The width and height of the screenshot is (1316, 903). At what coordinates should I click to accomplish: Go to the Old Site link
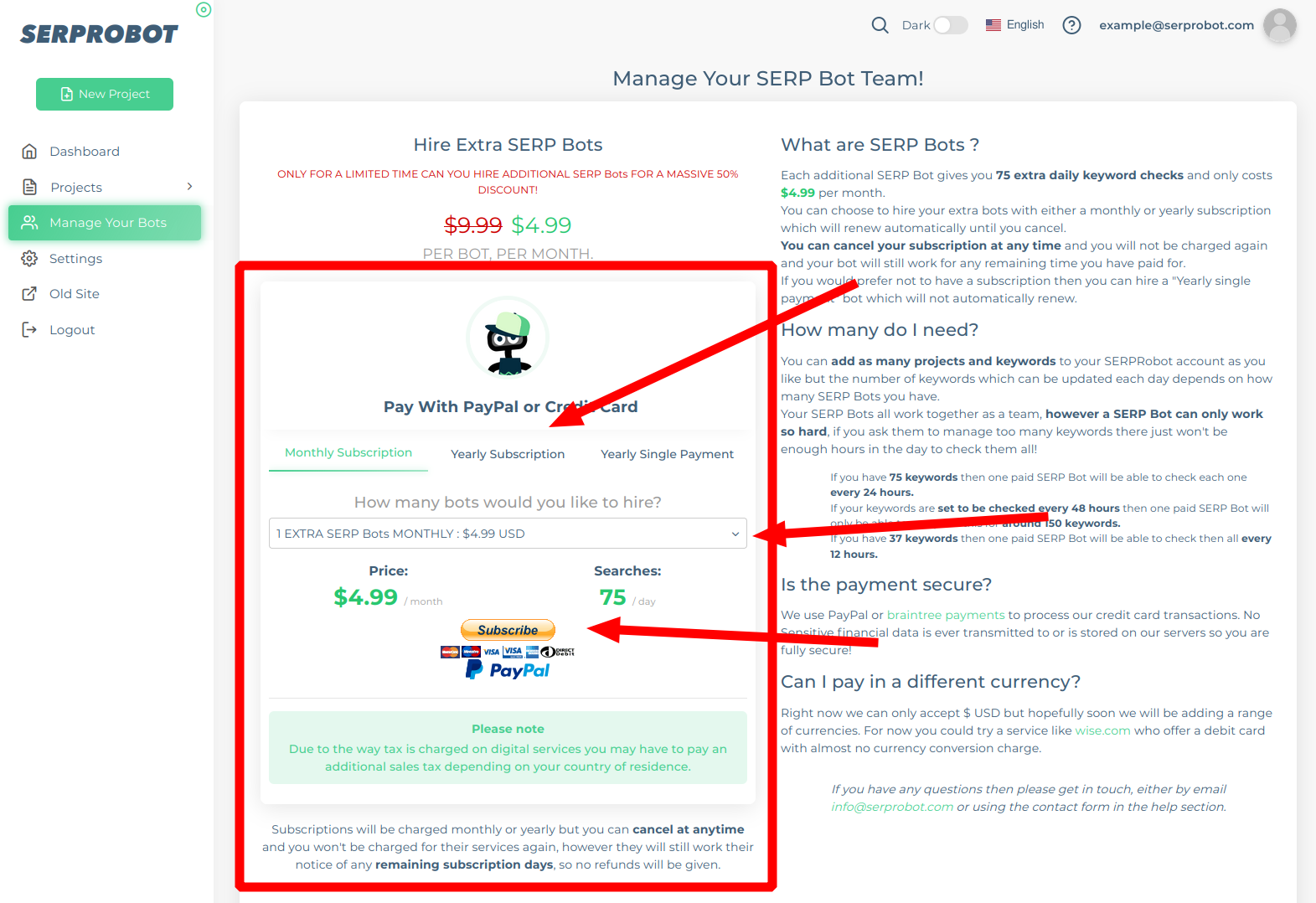pyautogui.click(x=75, y=294)
